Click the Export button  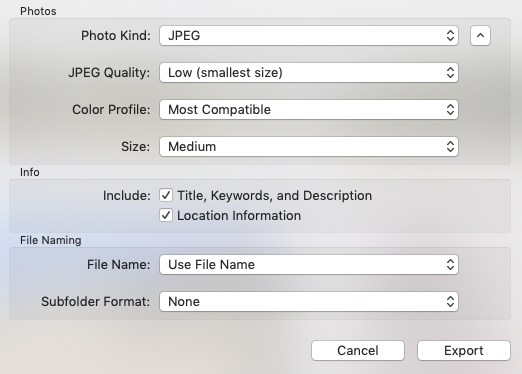click(x=464, y=350)
